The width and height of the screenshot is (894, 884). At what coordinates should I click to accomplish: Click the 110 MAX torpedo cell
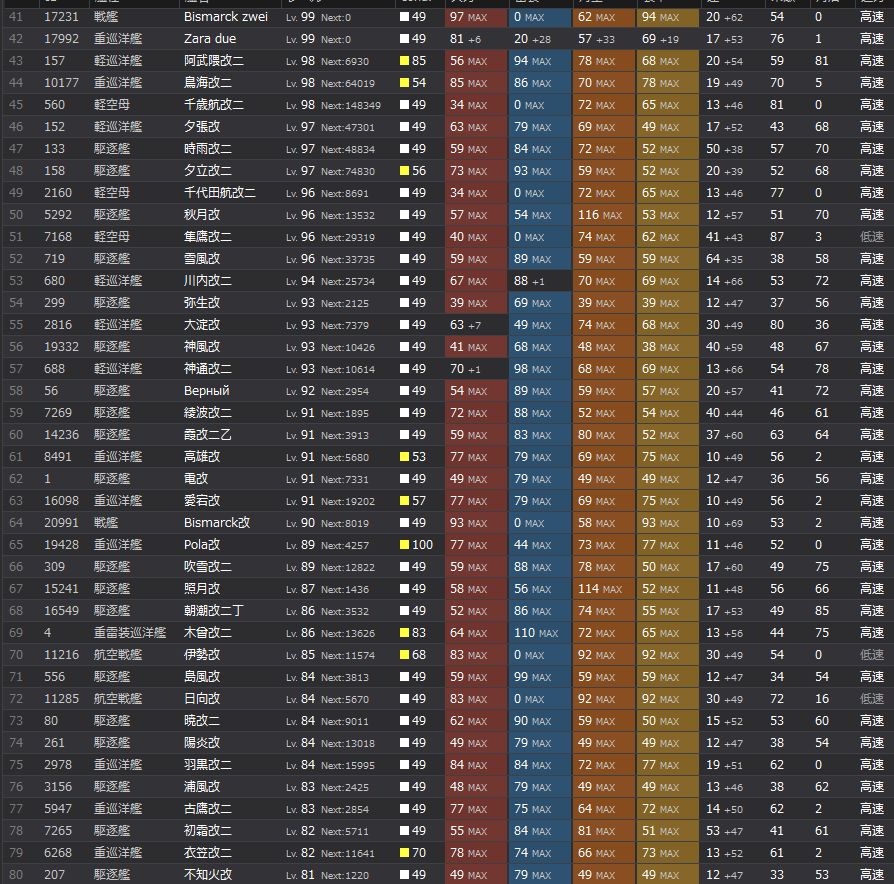pos(539,632)
